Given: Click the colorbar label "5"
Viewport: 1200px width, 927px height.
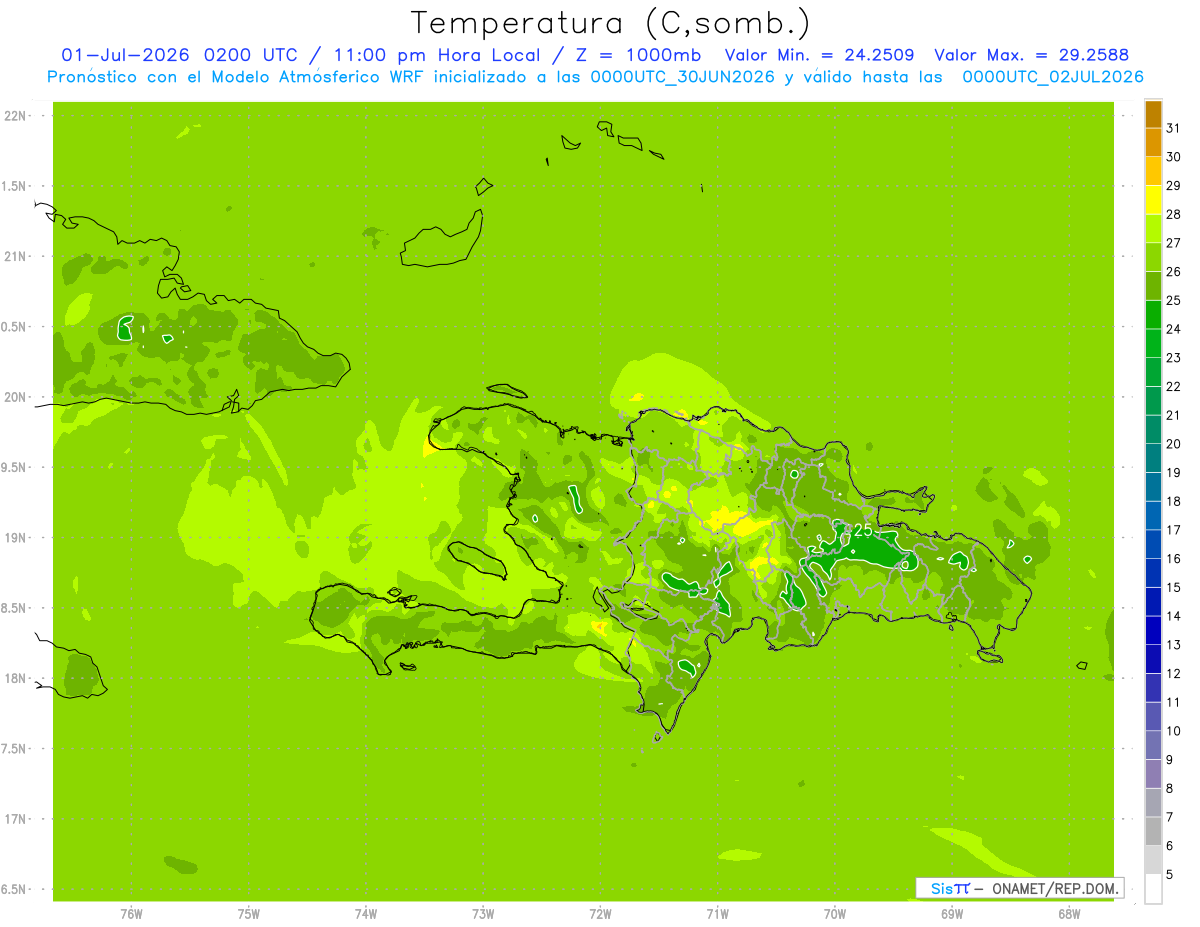Looking at the screenshot, I should 1170,874.
